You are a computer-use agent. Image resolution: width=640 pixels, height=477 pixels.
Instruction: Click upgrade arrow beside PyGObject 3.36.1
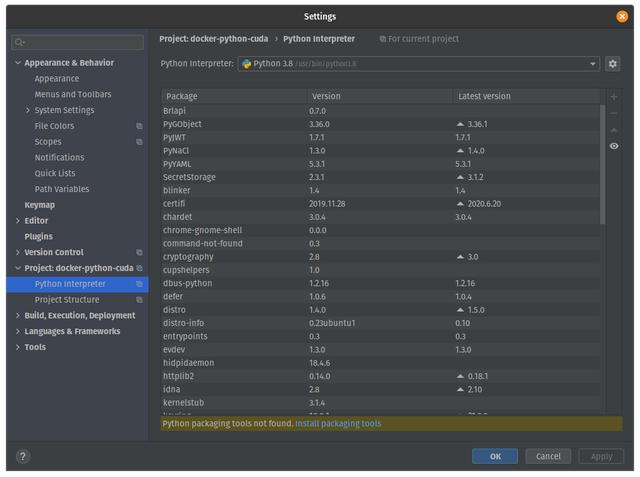tap(460, 124)
